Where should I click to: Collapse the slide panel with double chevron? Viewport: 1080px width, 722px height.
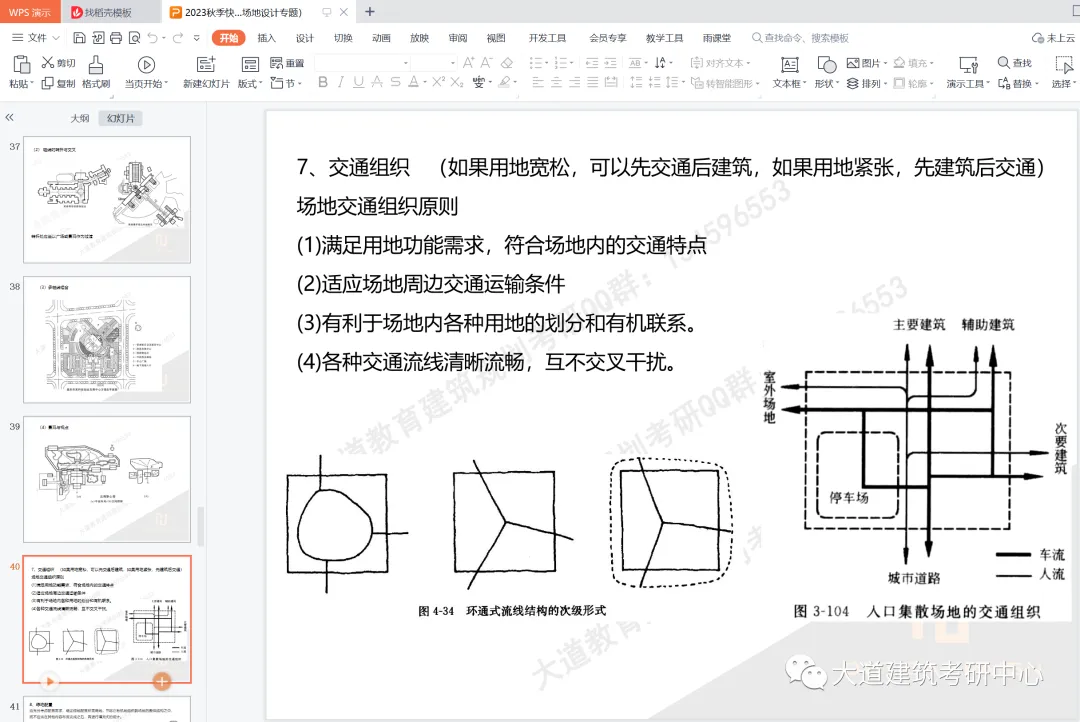click(10, 118)
